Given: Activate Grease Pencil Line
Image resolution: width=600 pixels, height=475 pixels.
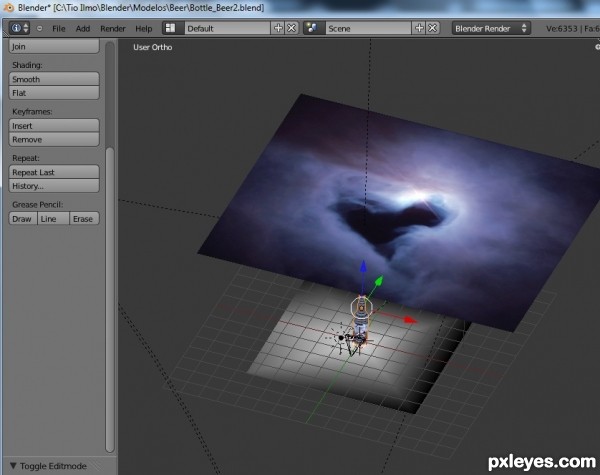Looking at the screenshot, I should [54, 219].
